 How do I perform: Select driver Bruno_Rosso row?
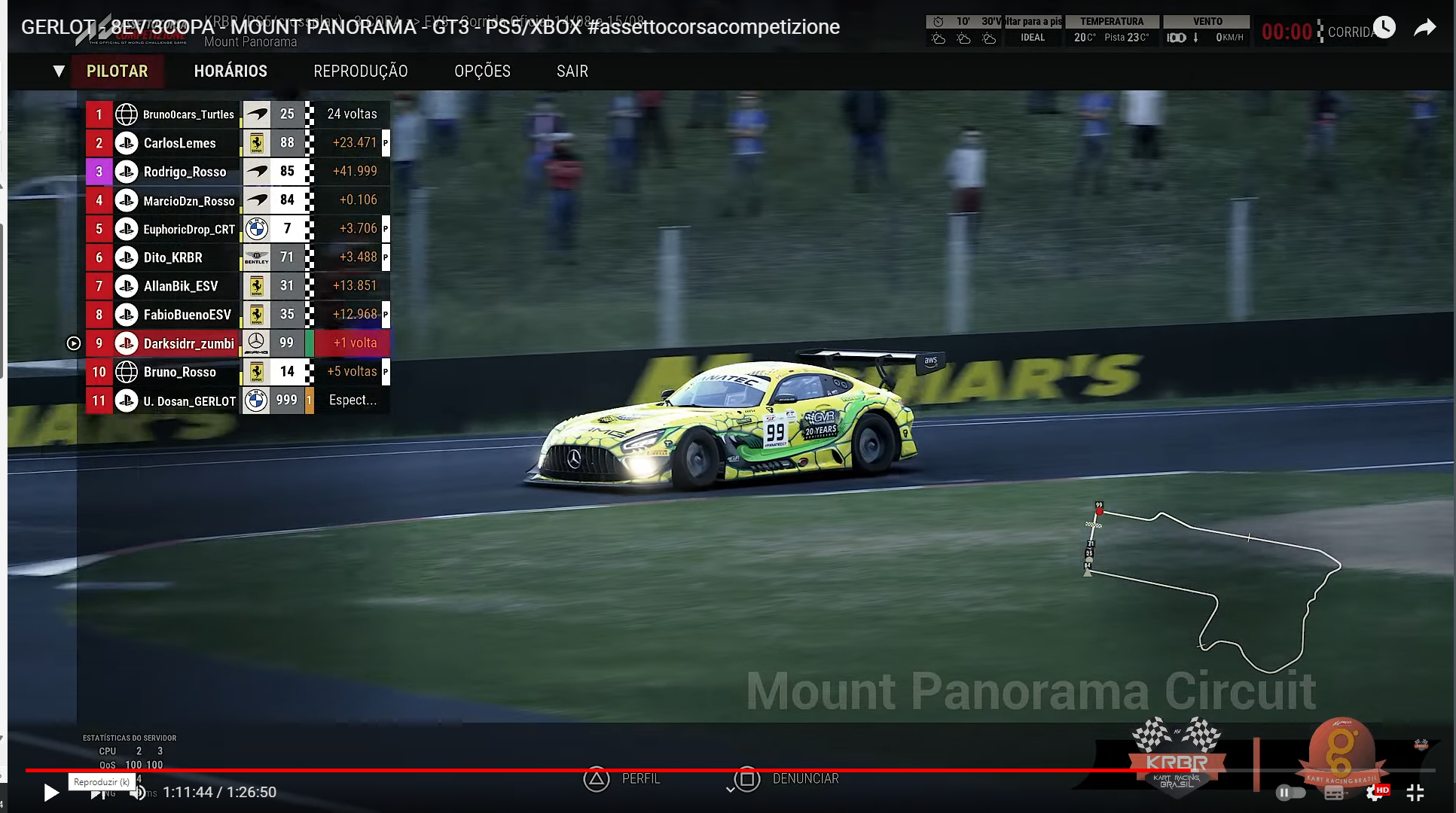(237, 372)
